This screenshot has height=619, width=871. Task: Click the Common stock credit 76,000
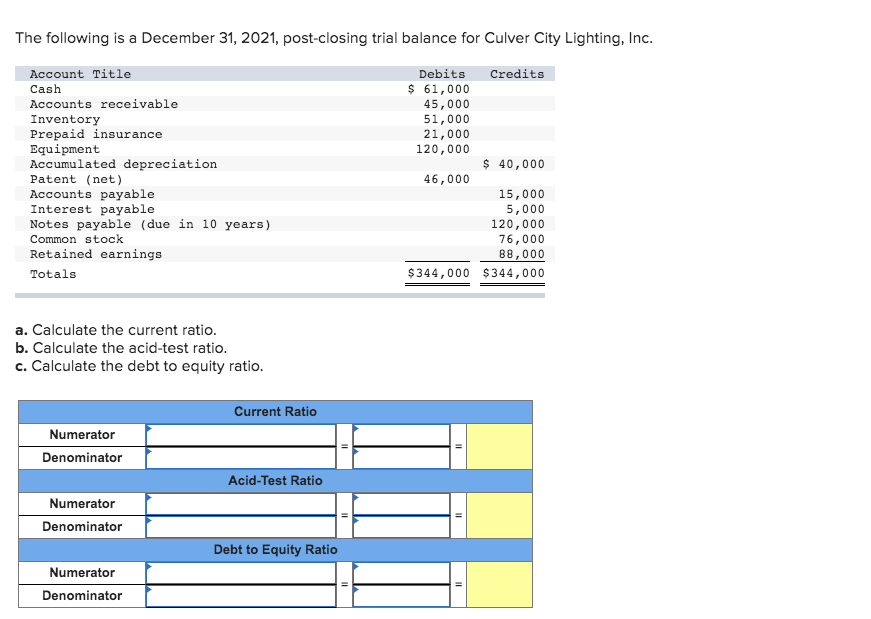pyautogui.click(x=521, y=239)
